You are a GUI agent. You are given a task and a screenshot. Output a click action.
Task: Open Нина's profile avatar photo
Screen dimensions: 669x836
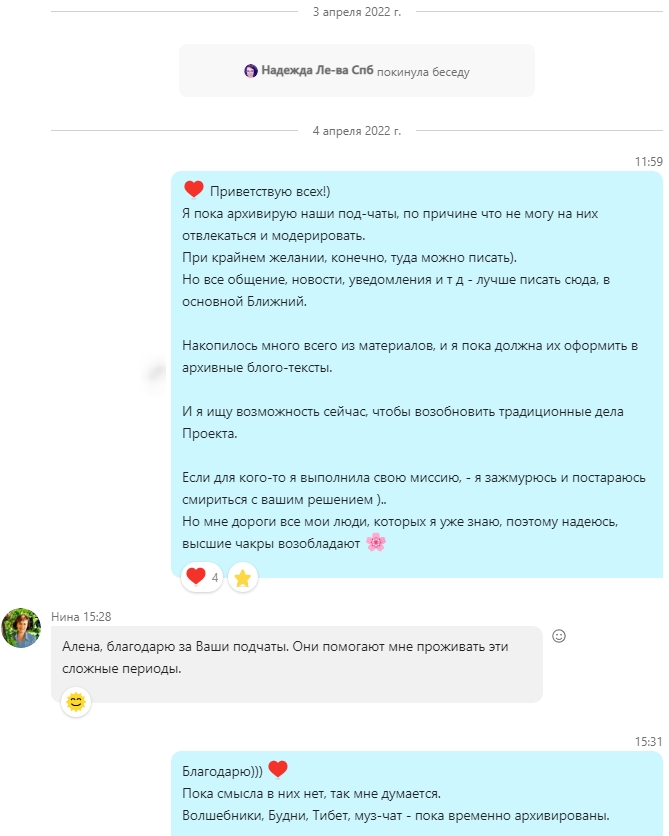21,628
